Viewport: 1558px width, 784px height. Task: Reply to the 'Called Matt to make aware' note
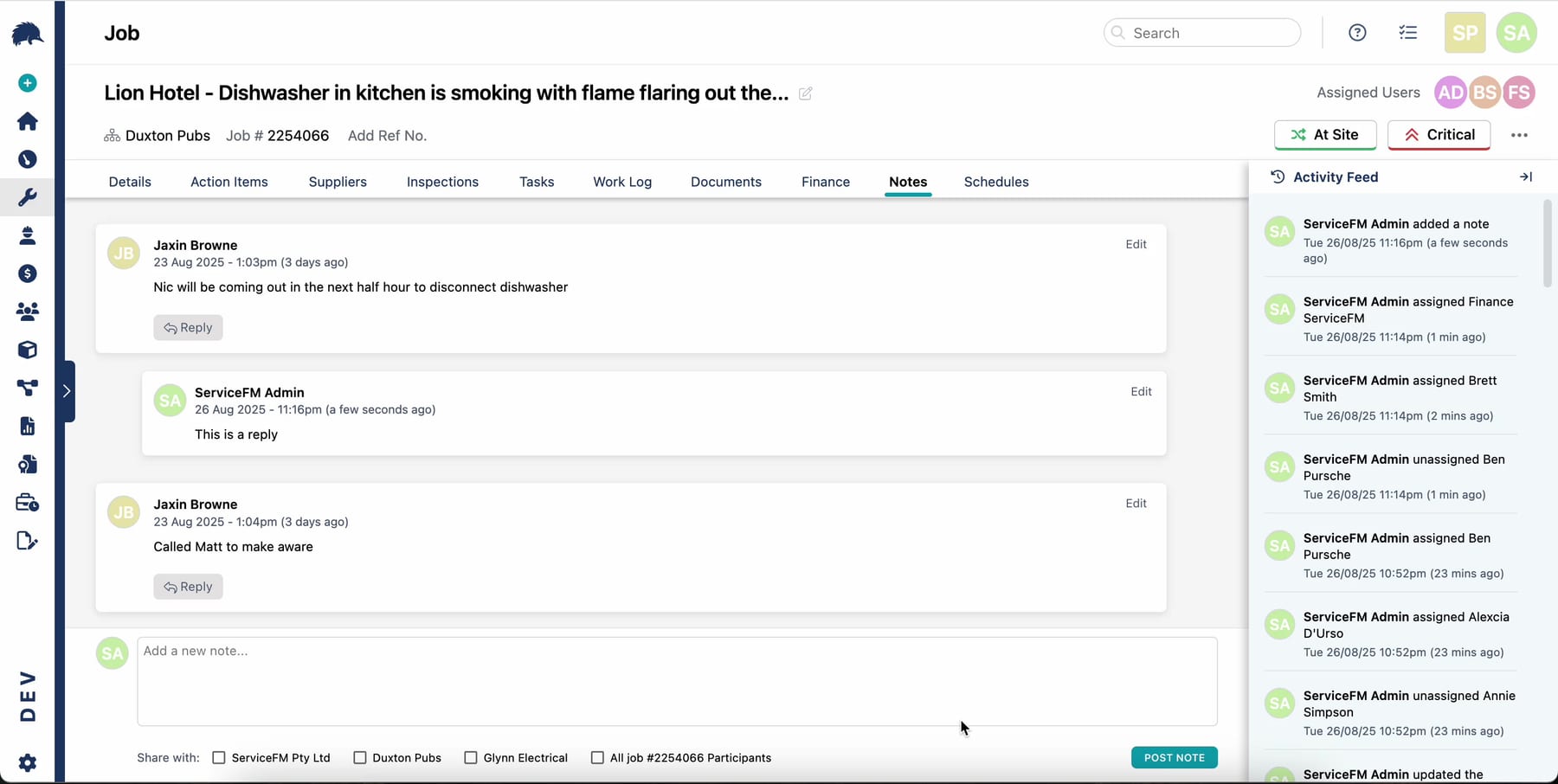pos(188,587)
